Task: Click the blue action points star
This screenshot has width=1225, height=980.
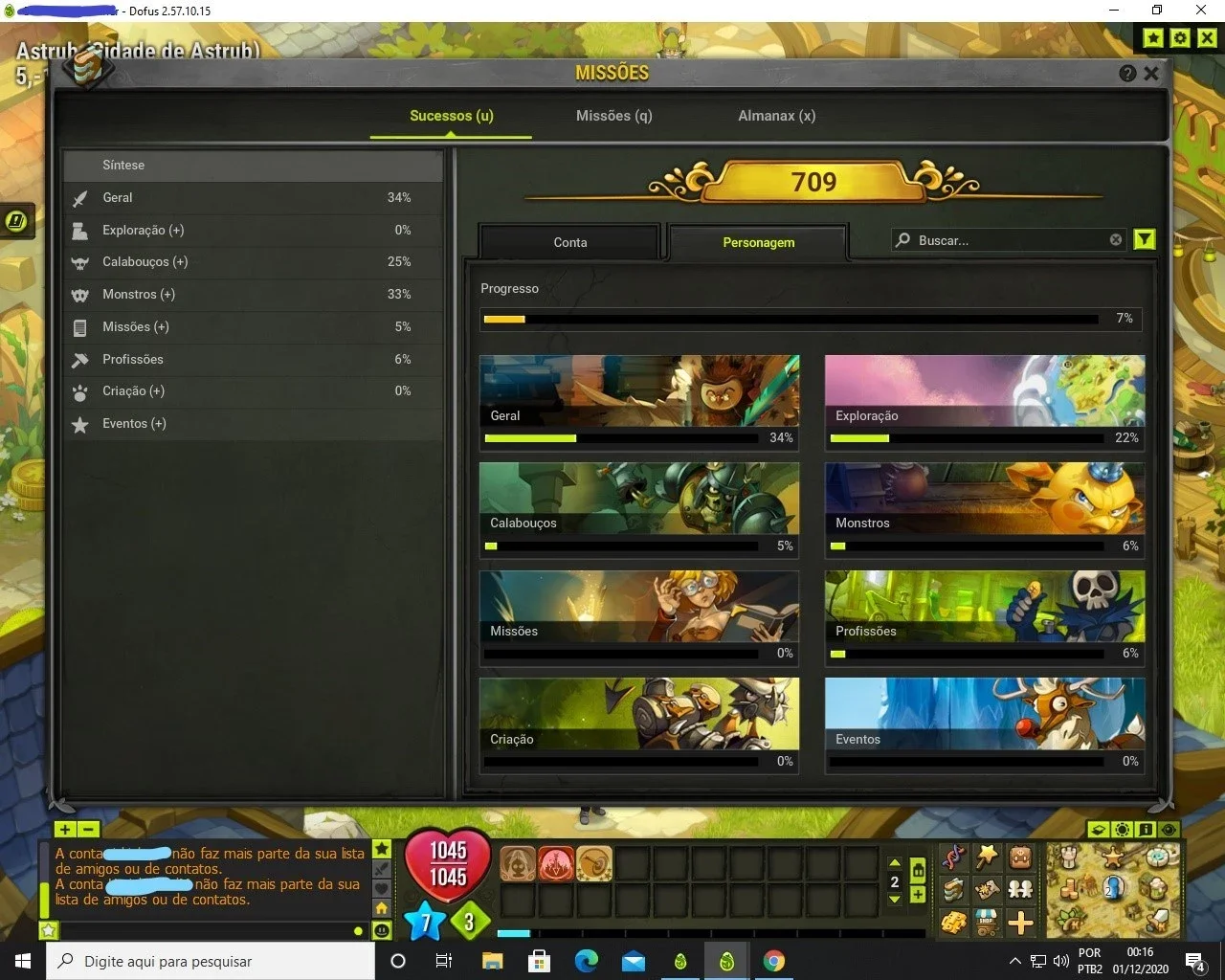Action: [425, 922]
